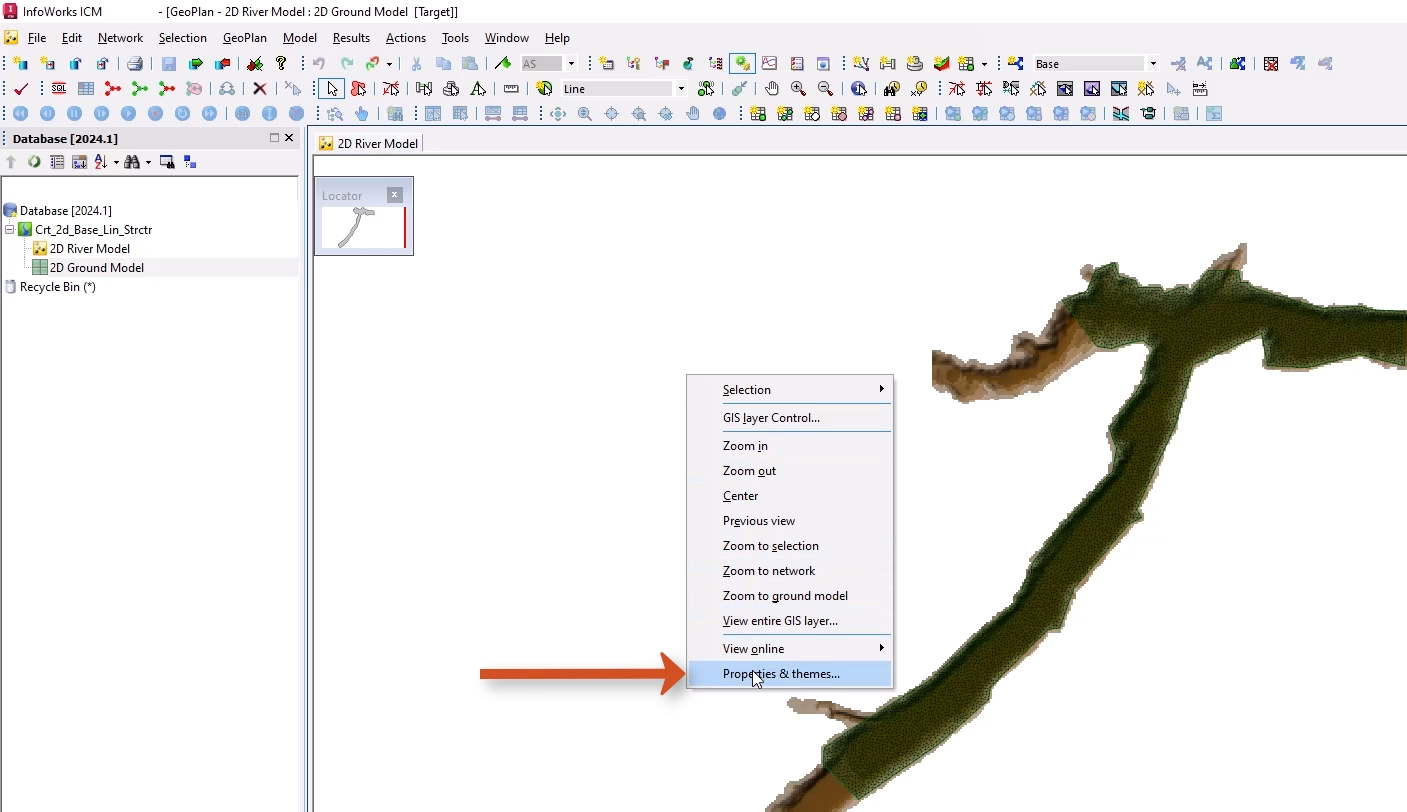Click the A-Z sort icon in Database panel
This screenshot has height=812, width=1407.
pyautogui.click(x=100, y=162)
